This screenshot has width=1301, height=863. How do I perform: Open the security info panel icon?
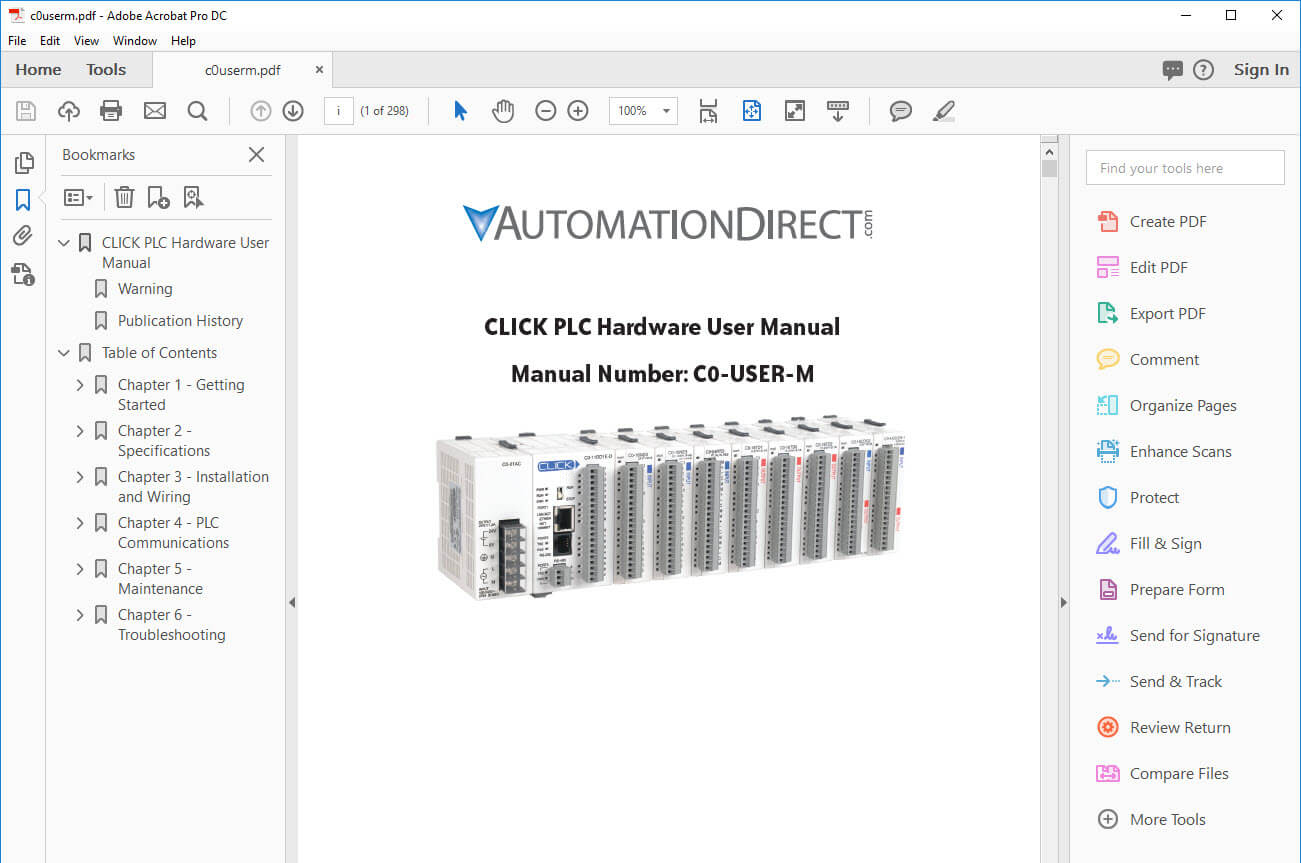(x=23, y=273)
